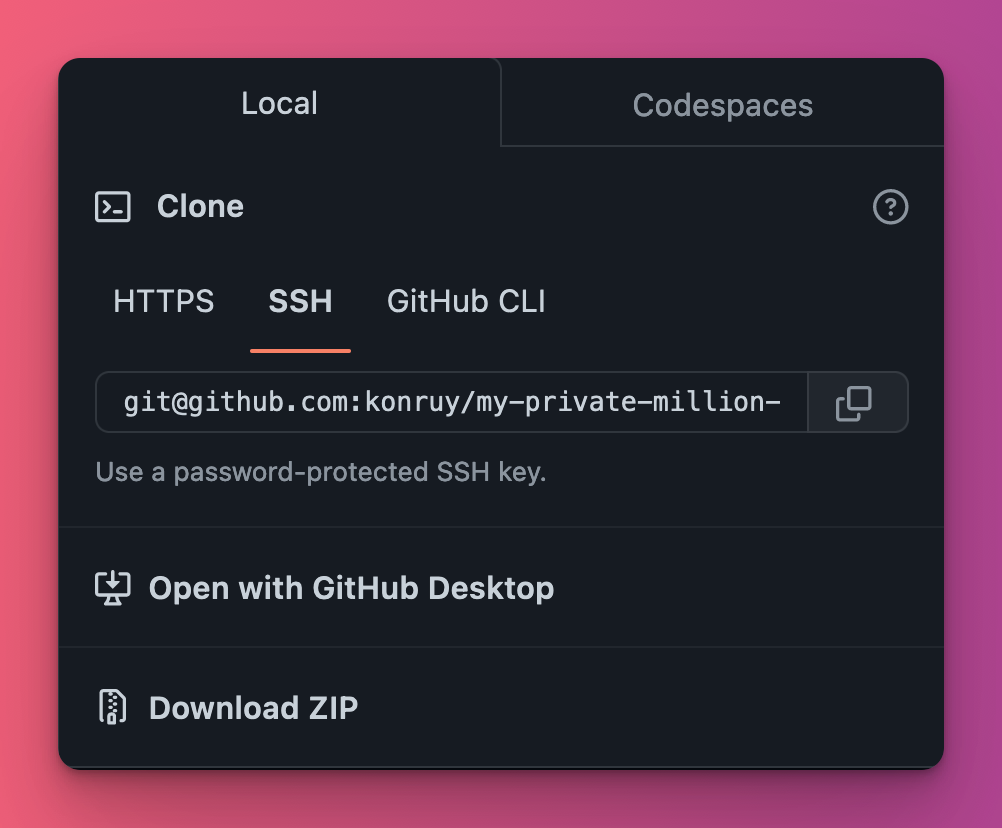Open the Codespaces tab

(x=723, y=105)
